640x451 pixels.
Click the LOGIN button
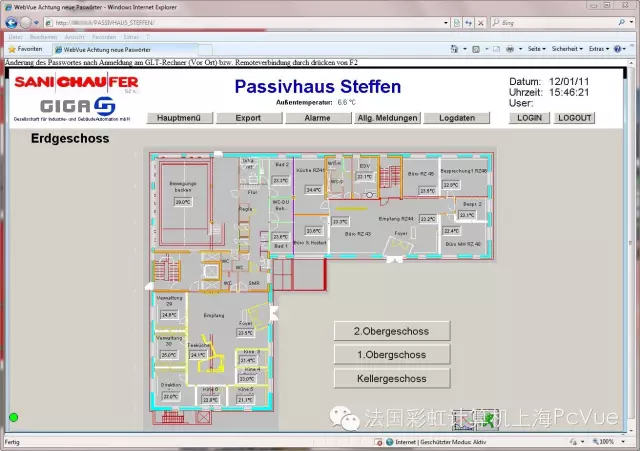529,118
